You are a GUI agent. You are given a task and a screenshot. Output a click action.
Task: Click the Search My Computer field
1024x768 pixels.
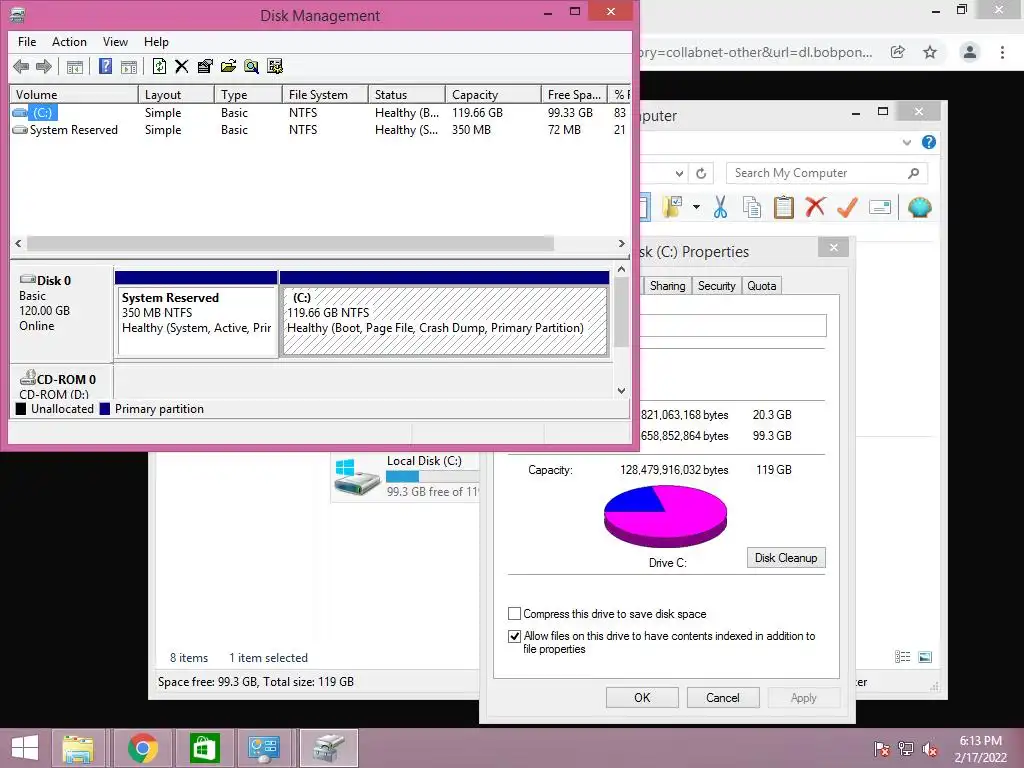click(x=827, y=173)
